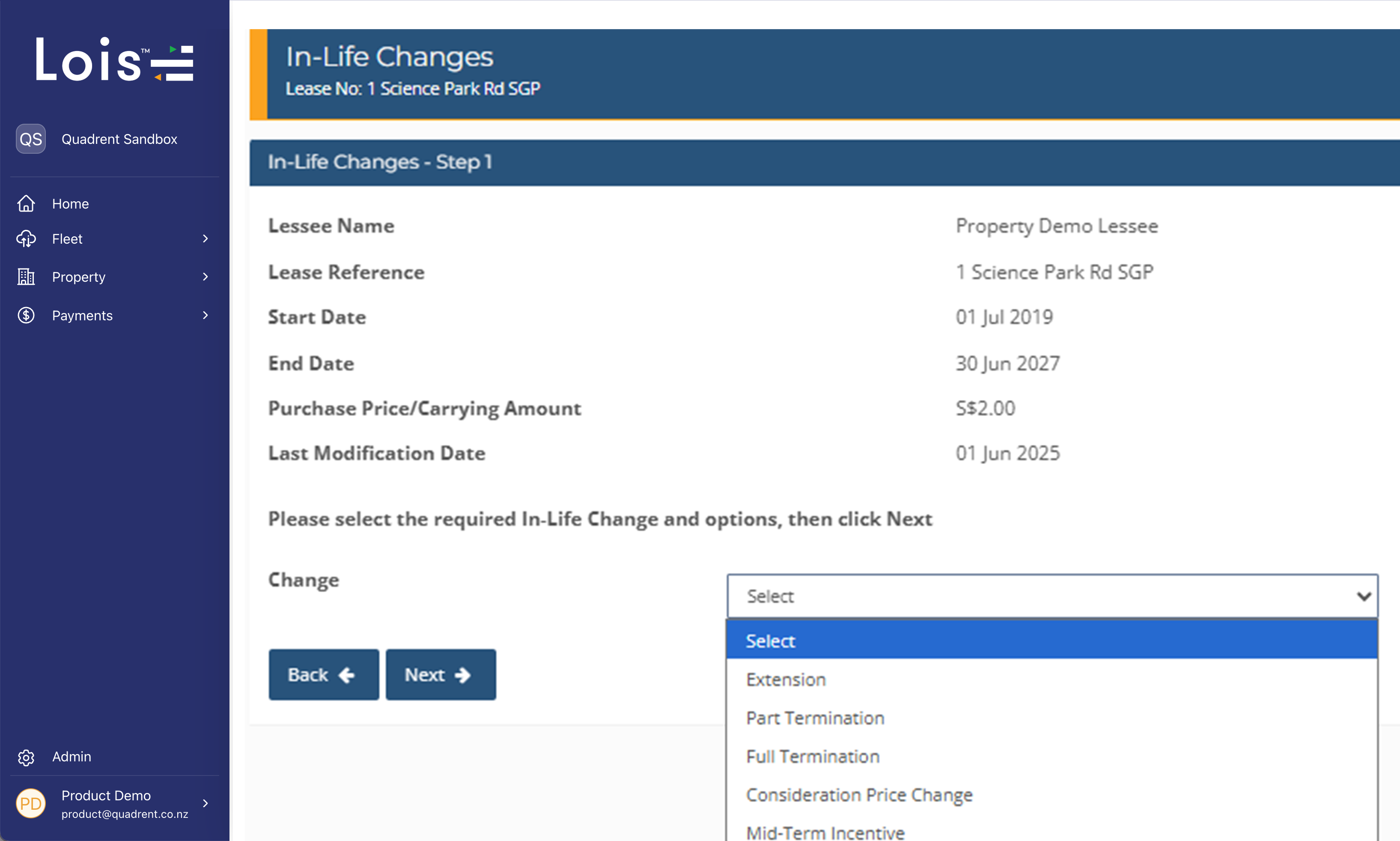Pick the highlighted Select placeholder option
Image resolution: width=1400 pixels, height=841 pixels.
pos(771,641)
